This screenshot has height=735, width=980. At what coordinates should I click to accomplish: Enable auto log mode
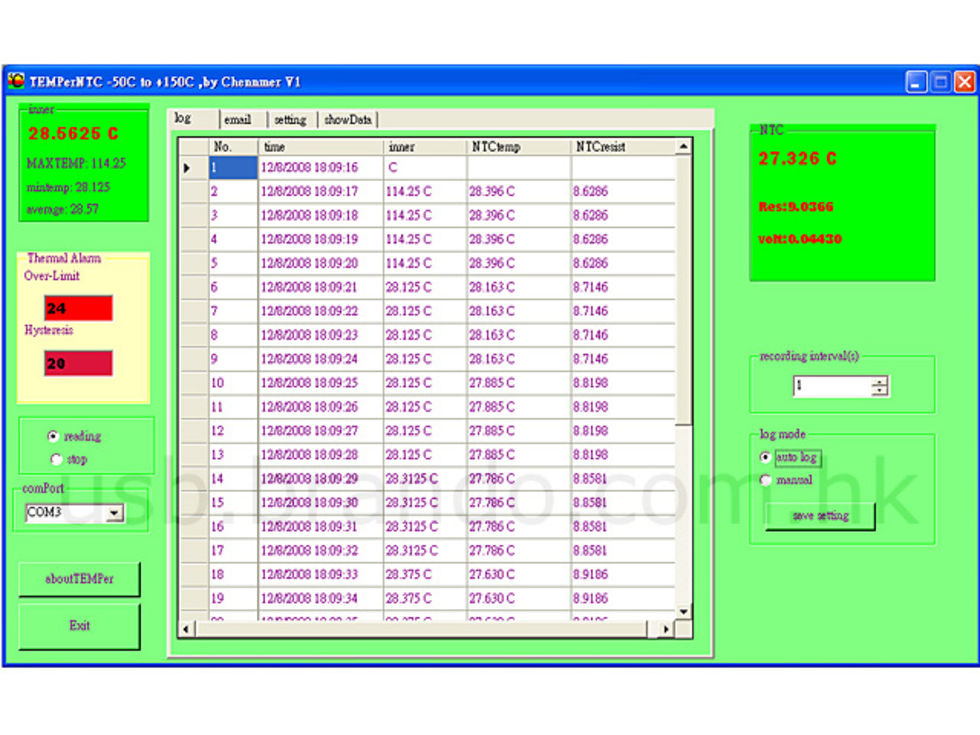coord(766,457)
